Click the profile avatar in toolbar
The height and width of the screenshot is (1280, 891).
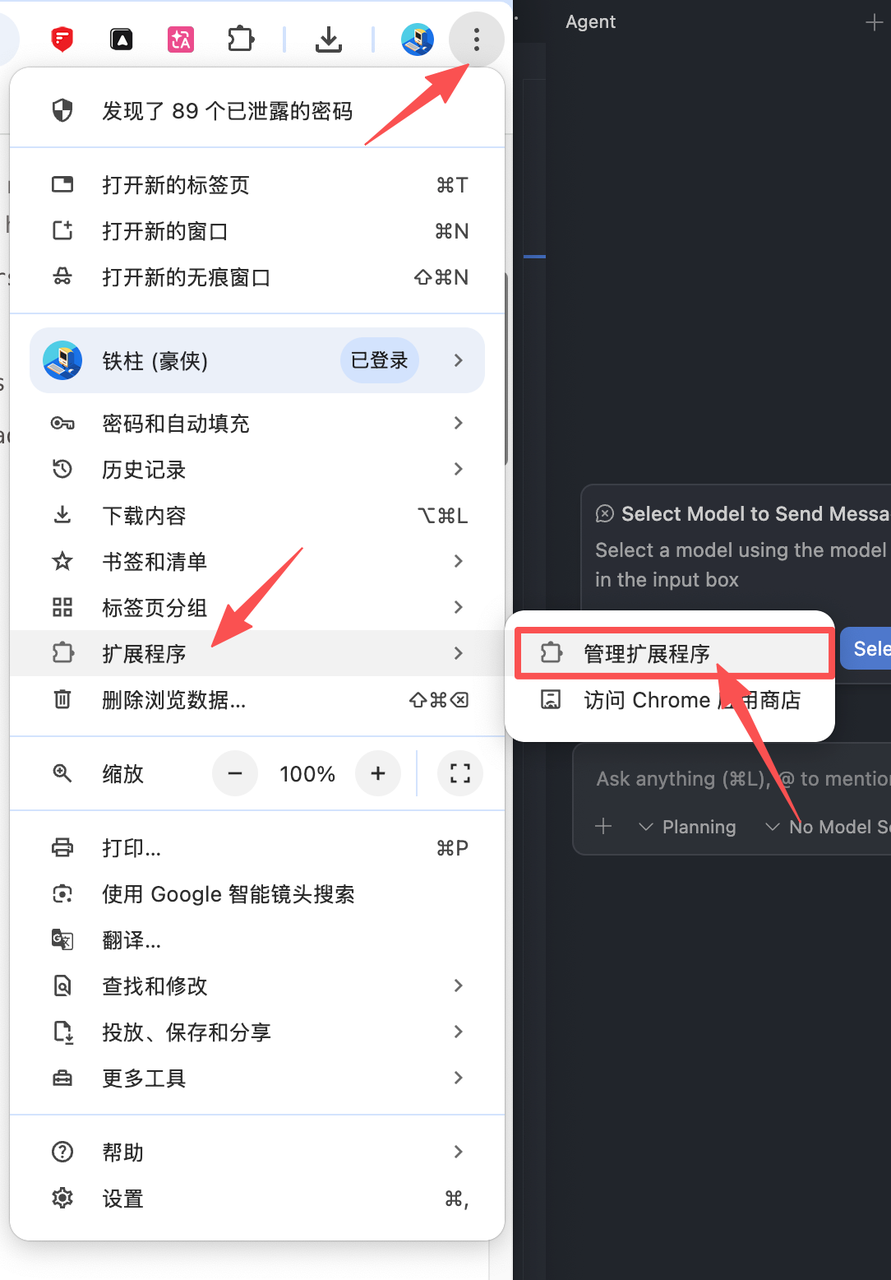(x=417, y=40)
